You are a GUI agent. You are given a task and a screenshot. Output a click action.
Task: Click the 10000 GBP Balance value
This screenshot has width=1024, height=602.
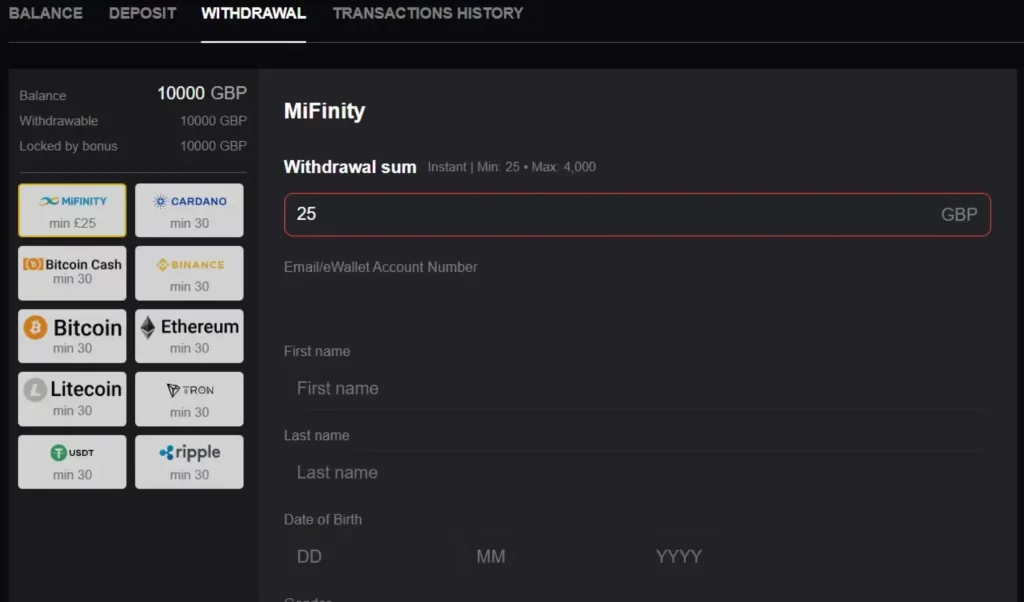click(202, 93)
